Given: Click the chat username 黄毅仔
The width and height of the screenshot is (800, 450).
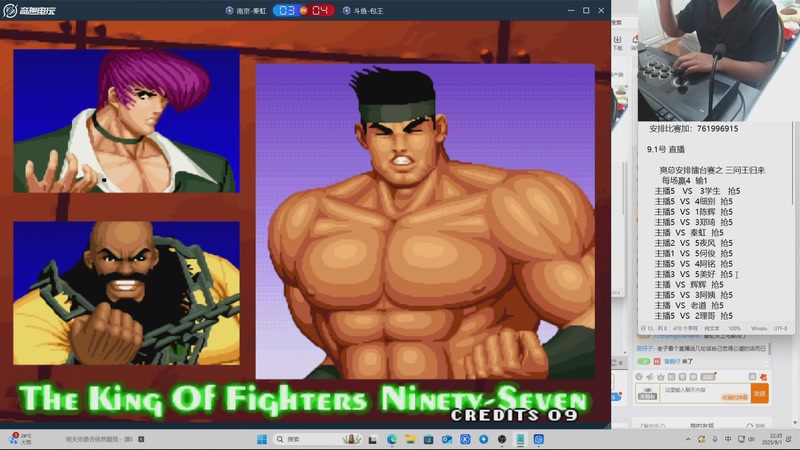Looking at the screenshot, I should click(672, 362).
